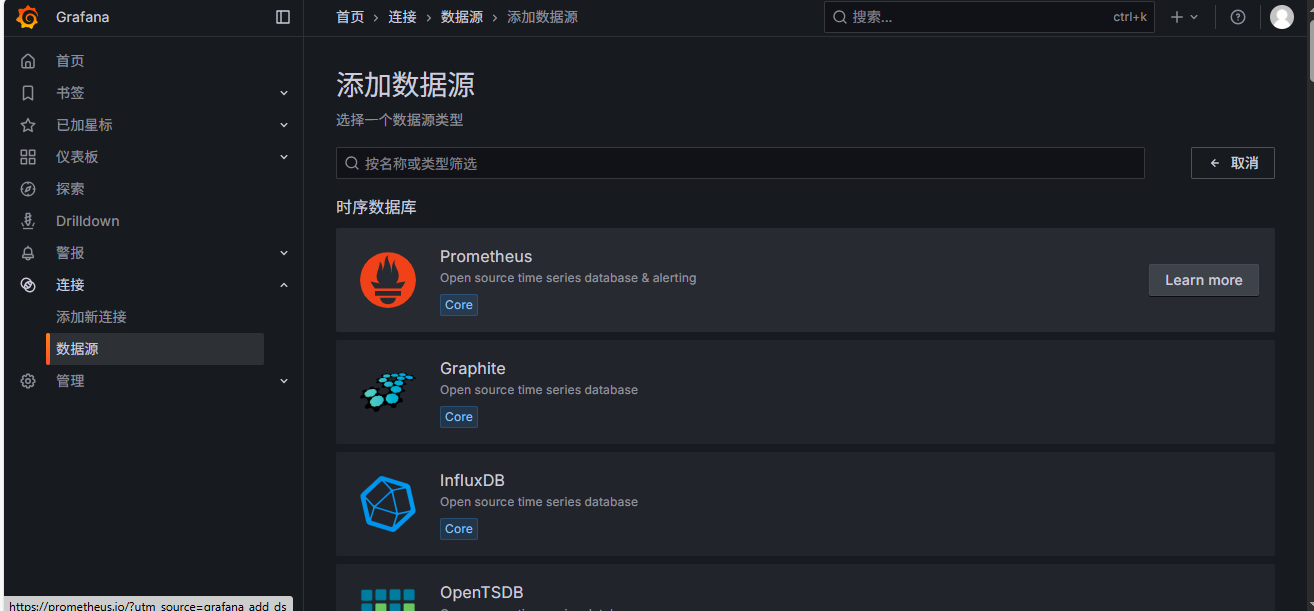Viewport: 1314px width, 611px height.
Task: Click the 取消 button
Action: tap(1232, 163)
